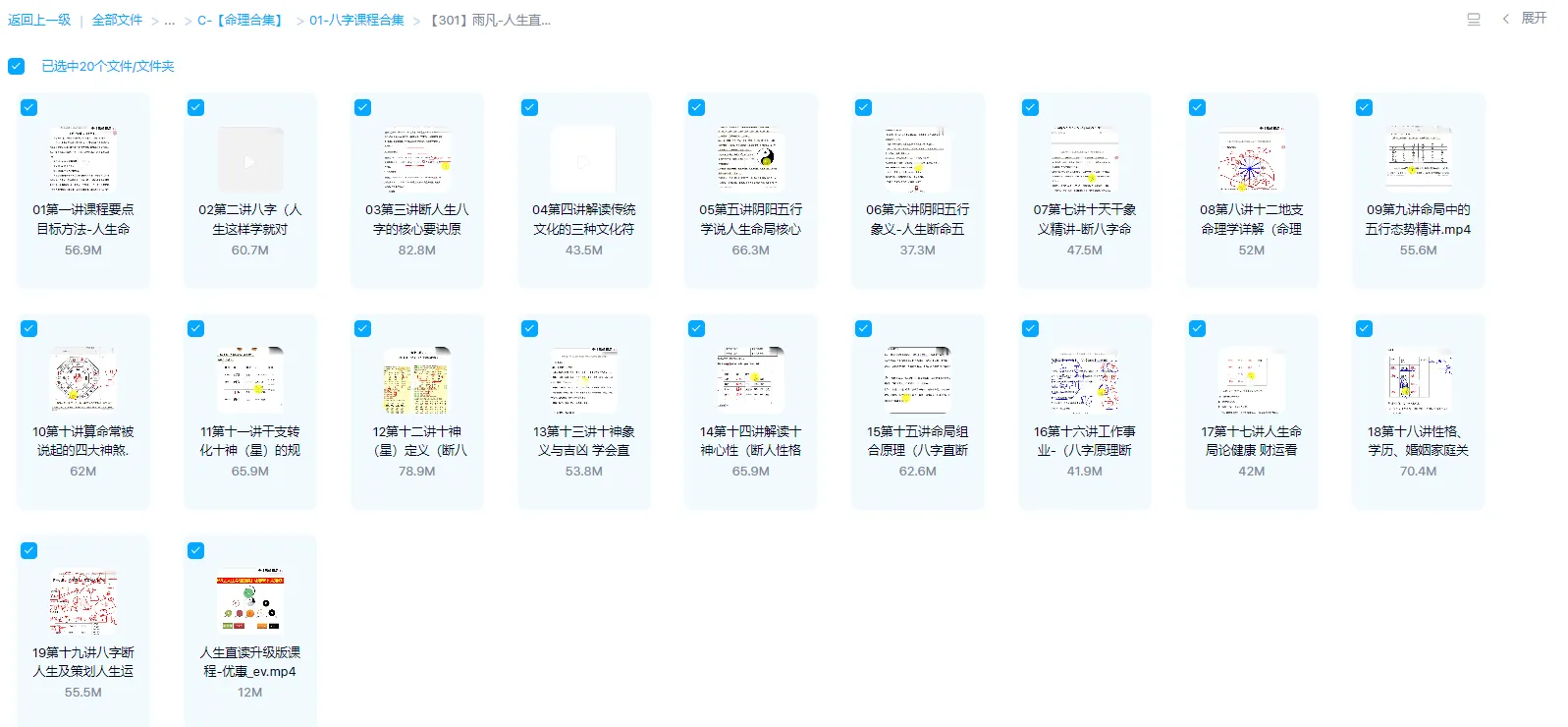This screenshot has width=1568, height=727.
Task: Open the 02第二讲八字 video placeholder icon
Action: coord(249,159)
